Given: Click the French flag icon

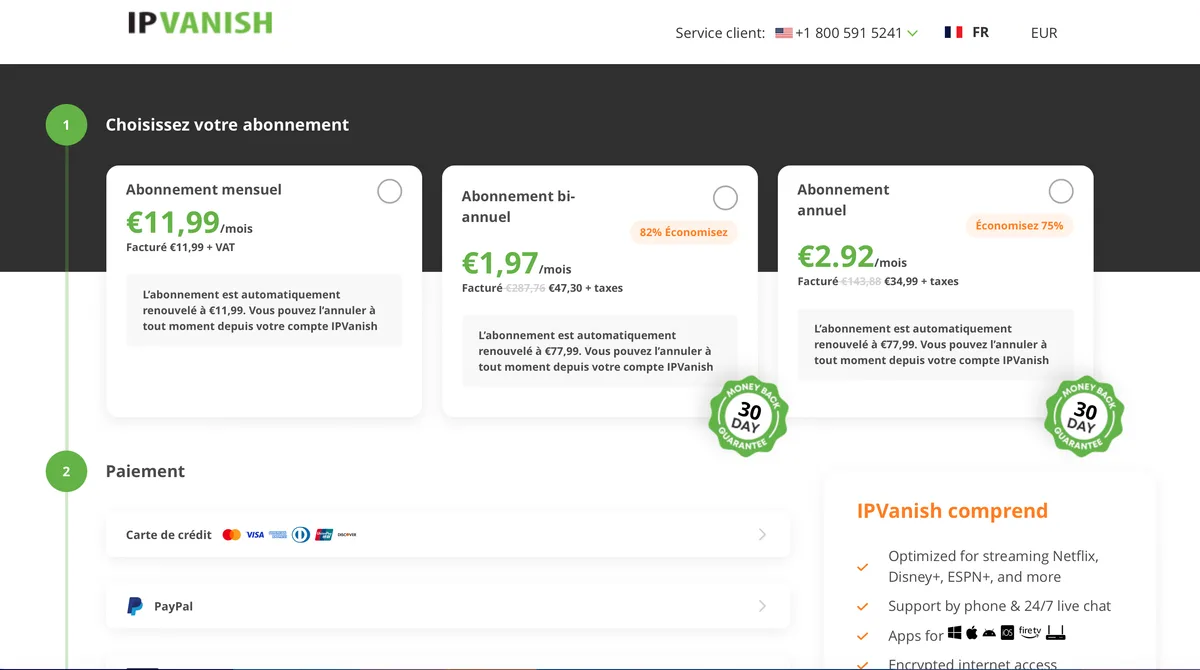Looking at the screenshot, I should pos(953,32).
